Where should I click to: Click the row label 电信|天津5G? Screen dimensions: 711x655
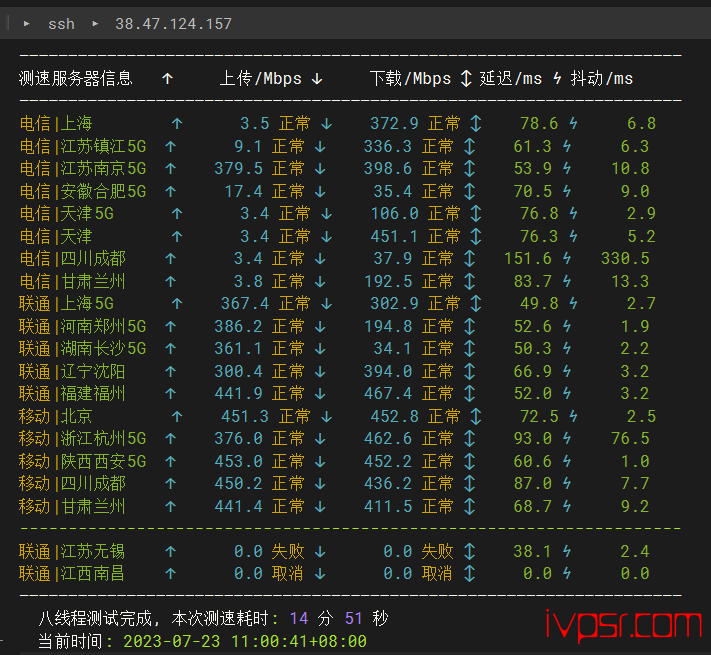pyautogui.click(x=67, y=213)
